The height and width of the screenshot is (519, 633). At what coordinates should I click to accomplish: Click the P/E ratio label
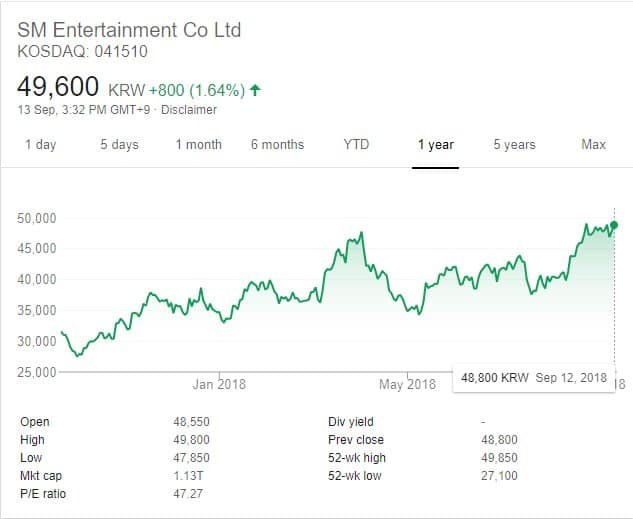click(x=43, y=494)
